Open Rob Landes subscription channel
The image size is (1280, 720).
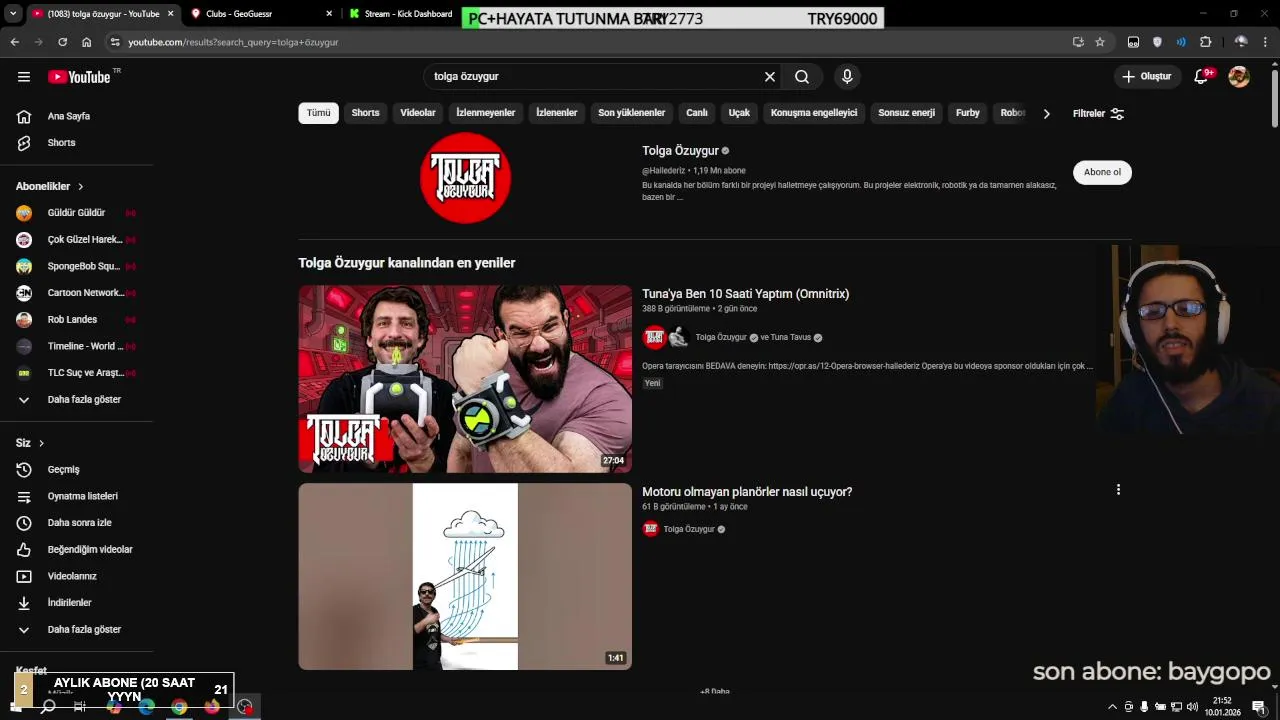click(76, 320)
